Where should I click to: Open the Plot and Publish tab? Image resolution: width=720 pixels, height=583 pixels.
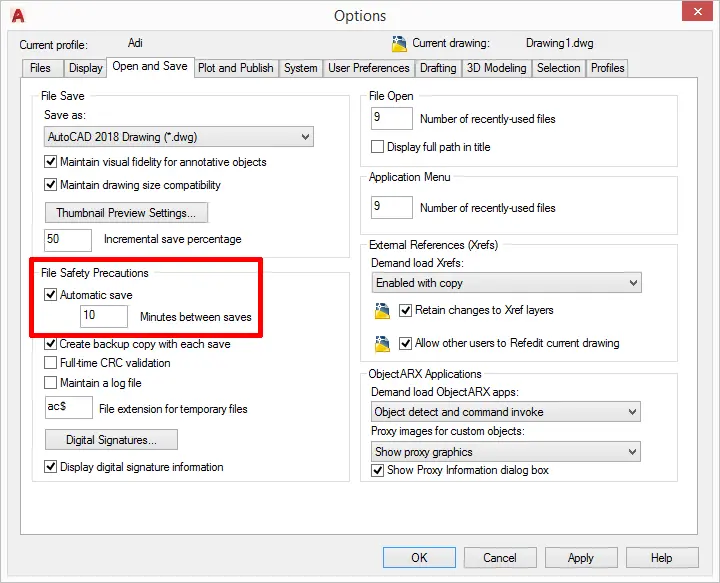coord(235,68)
